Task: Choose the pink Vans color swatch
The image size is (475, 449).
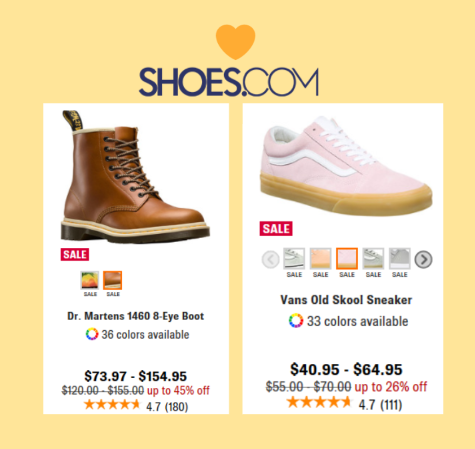Action: (347, 258)
